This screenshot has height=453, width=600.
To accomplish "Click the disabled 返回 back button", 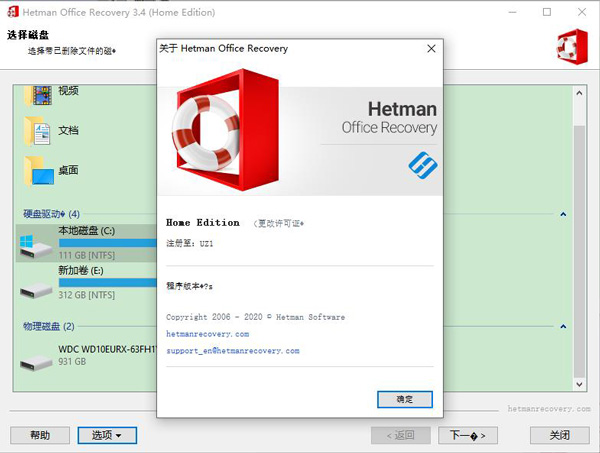I will 401,435.
